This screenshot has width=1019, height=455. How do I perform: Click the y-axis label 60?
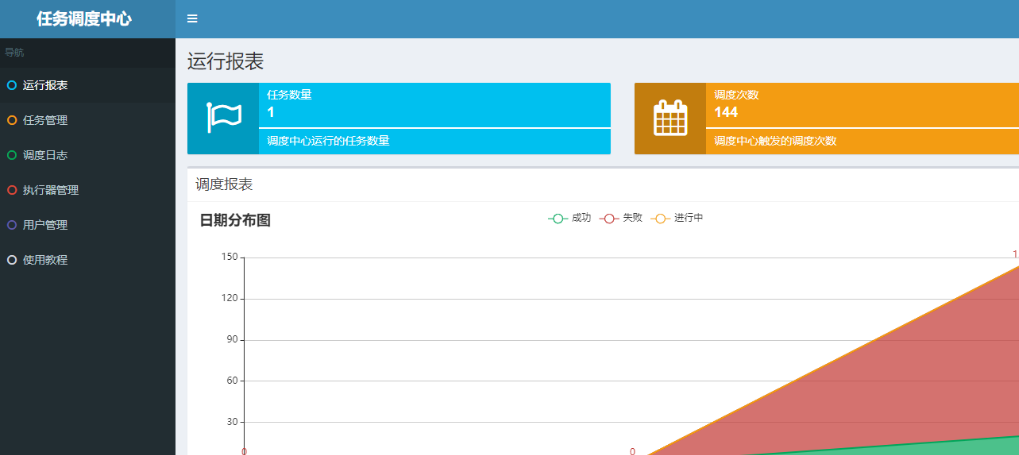(x=231, y=381)
